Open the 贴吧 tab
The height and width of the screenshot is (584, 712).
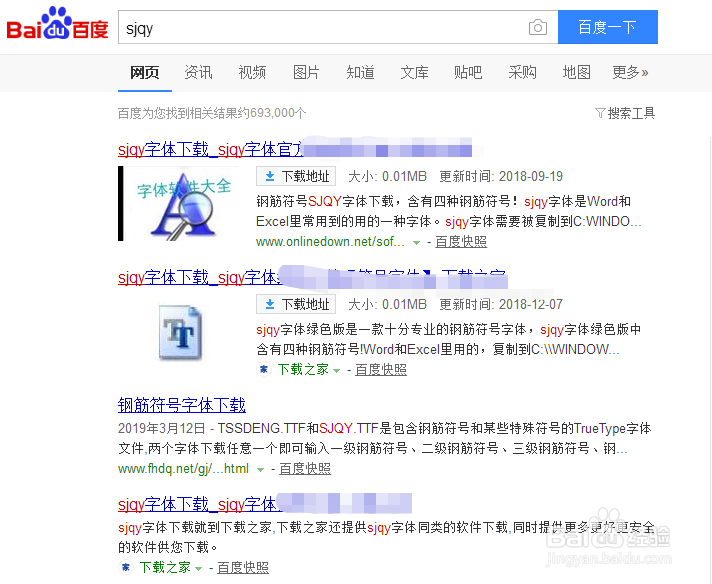point(468,72)
